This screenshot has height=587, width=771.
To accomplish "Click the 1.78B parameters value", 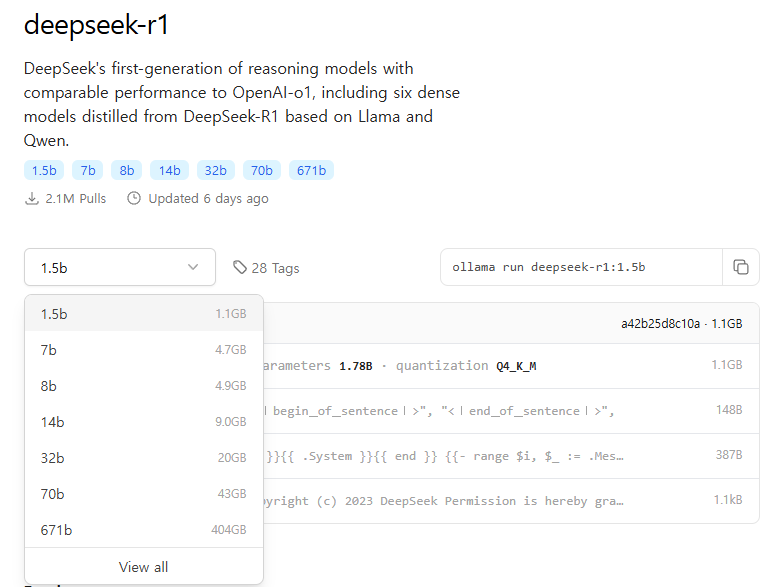I will 356,366.
